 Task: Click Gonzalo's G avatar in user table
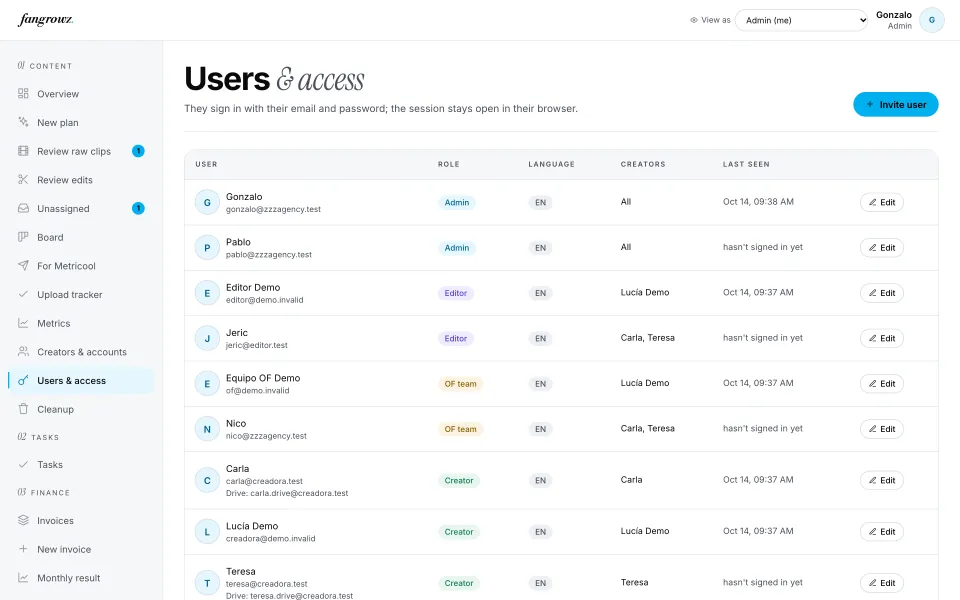[x=207, y=202]
